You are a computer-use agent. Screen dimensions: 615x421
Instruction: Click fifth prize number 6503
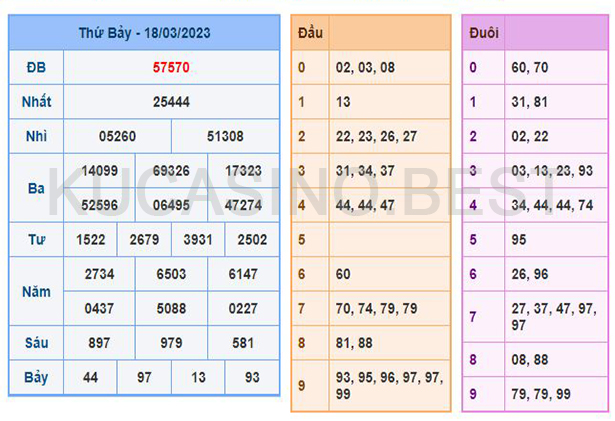pyautogui.click(x=171, y=274)
